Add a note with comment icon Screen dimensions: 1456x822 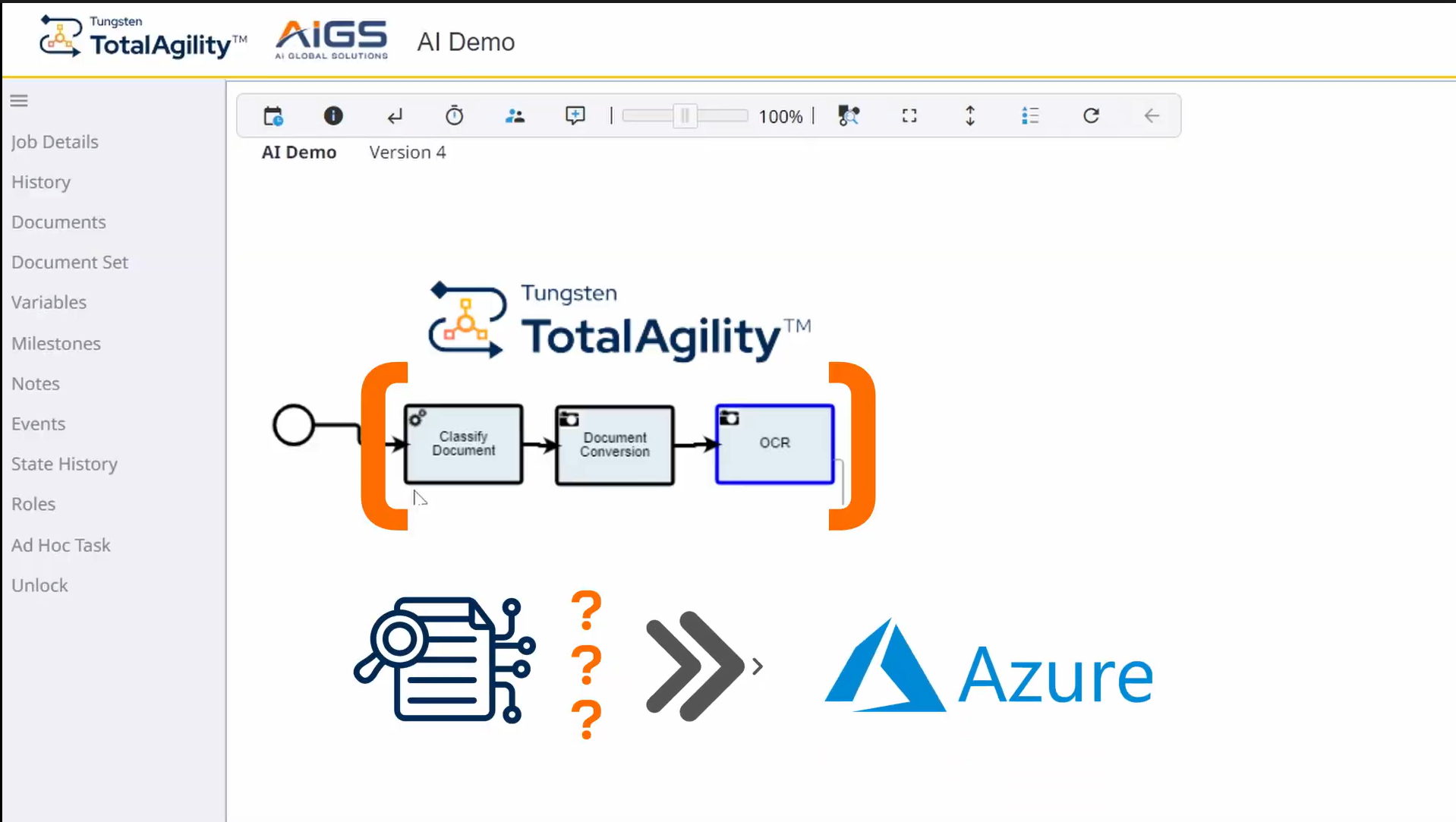[575, 116]
